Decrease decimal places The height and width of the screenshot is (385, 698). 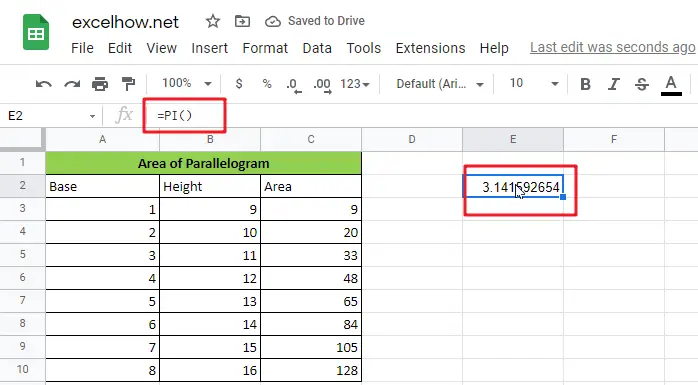(293, 85)
